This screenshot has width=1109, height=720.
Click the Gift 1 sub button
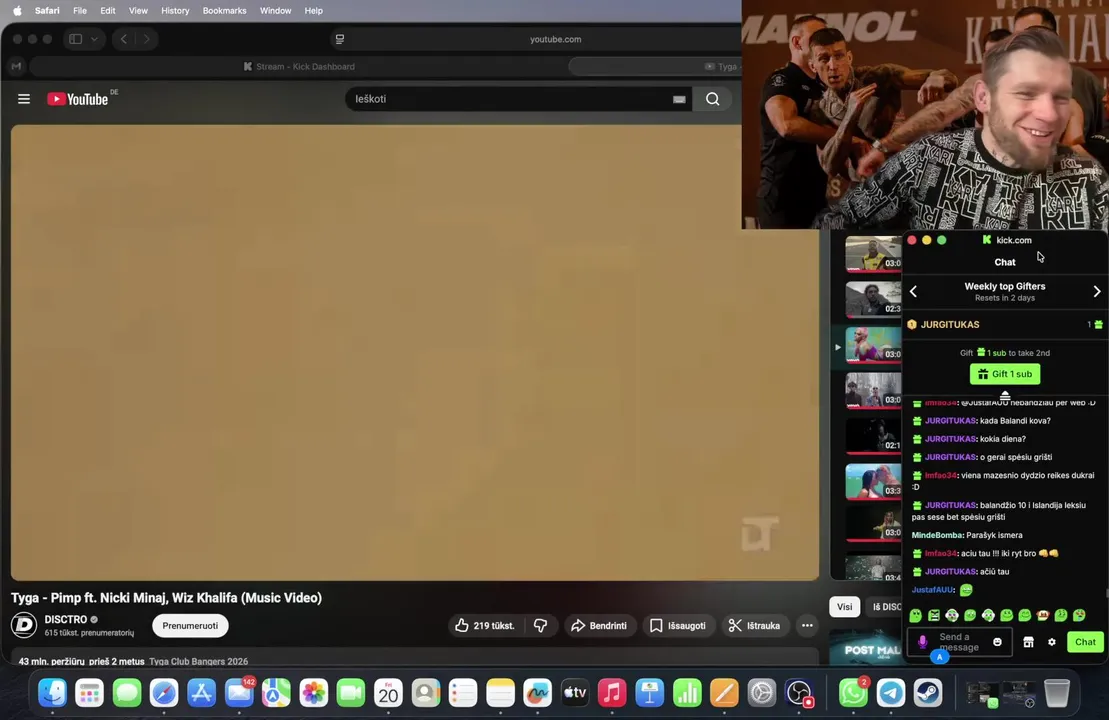point(1005,374)
